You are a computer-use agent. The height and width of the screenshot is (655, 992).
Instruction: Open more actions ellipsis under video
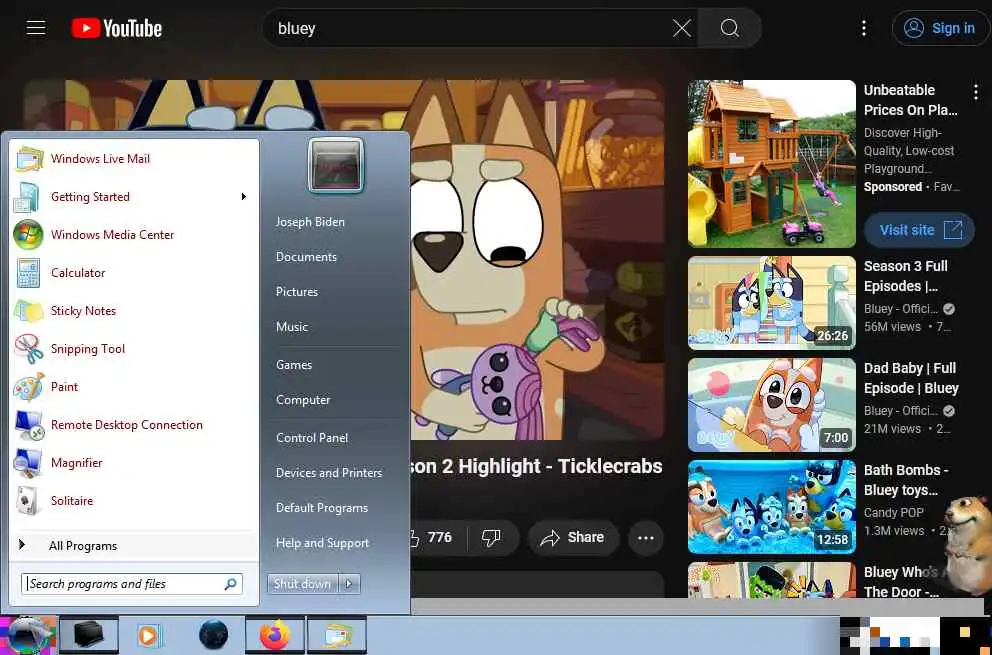click(x=645, y=537)
